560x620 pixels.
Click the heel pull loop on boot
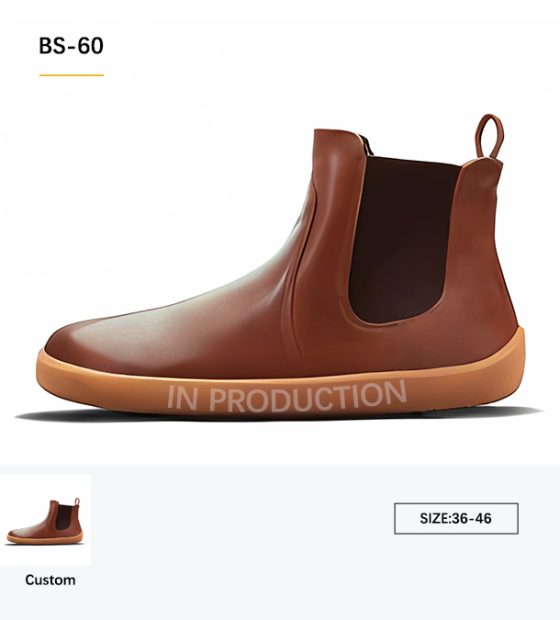click(x=490, y=136)
